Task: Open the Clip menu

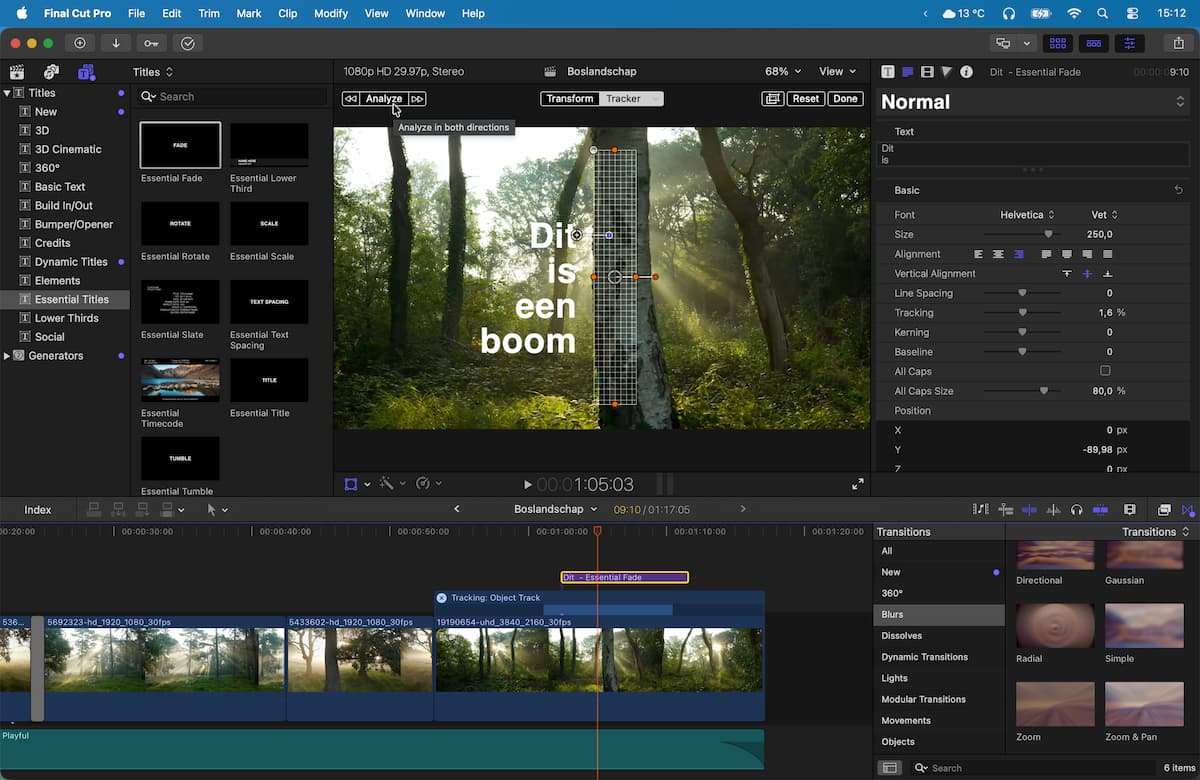Action: (287, 14)
